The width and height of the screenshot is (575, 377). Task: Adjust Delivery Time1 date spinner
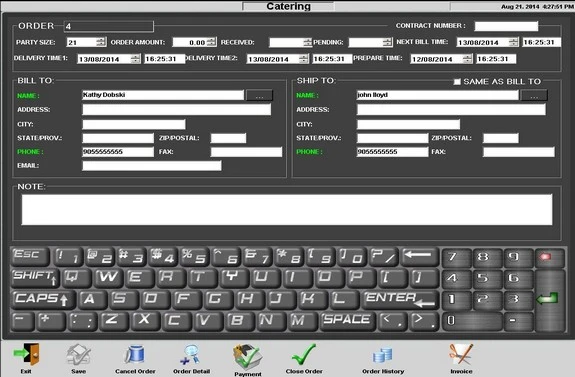[x=135, y=59]
